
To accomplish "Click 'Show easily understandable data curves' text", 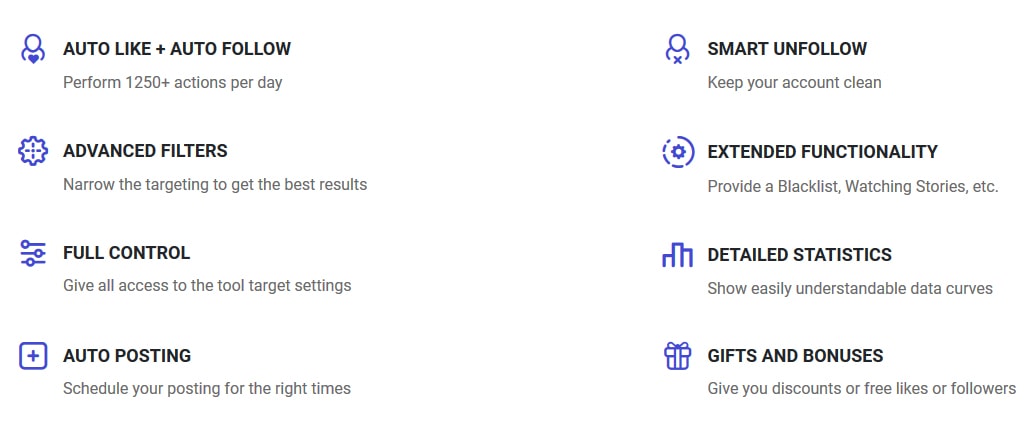I will tap(850, 289).
